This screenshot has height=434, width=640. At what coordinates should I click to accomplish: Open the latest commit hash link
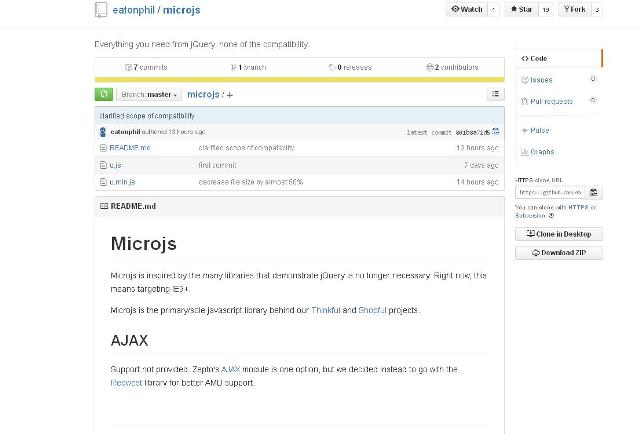(473, 132)
